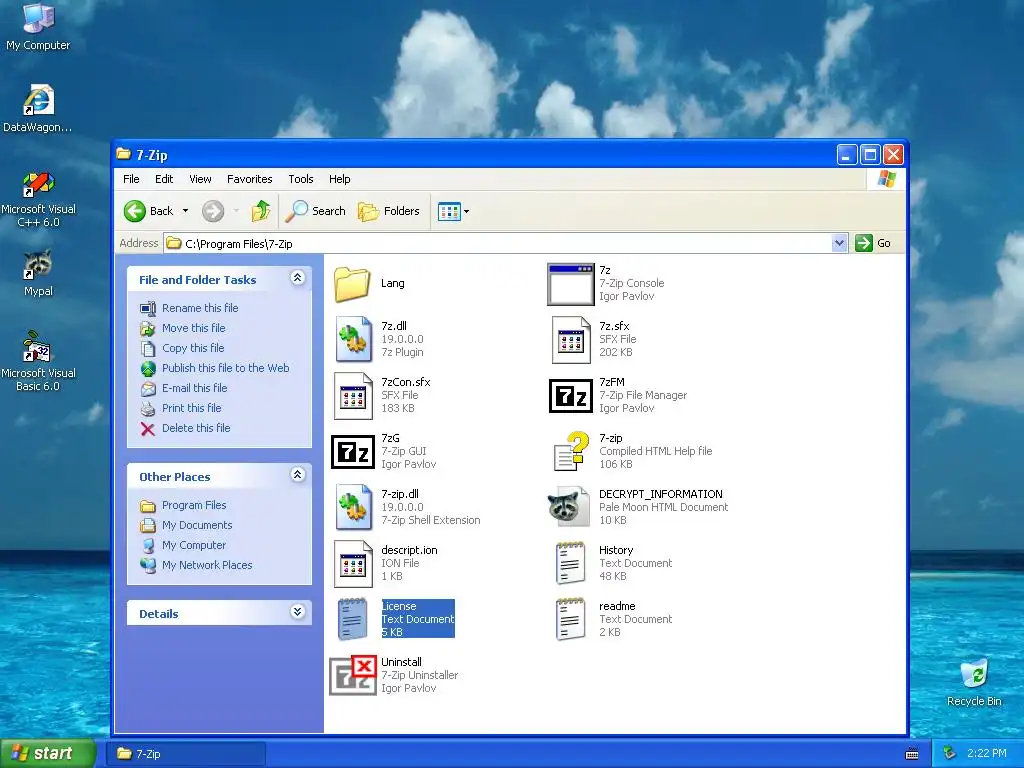Select the 7z.dll plugin file icon
The image size is (1024, 768).
coord(353,339)
